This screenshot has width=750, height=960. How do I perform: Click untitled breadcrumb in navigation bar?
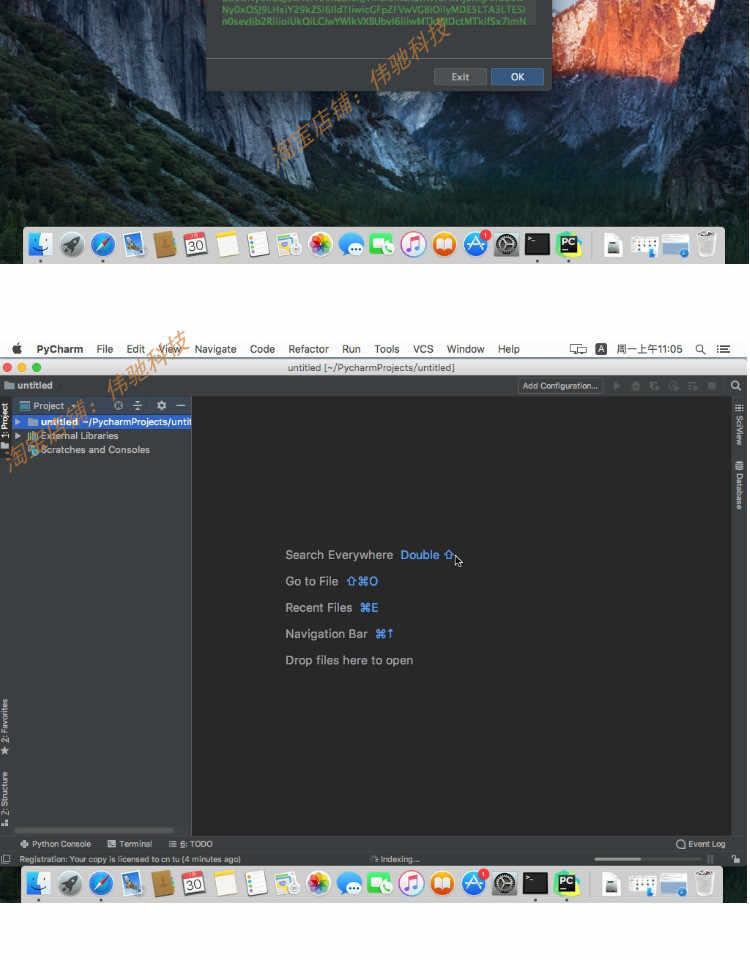[29, 385]
